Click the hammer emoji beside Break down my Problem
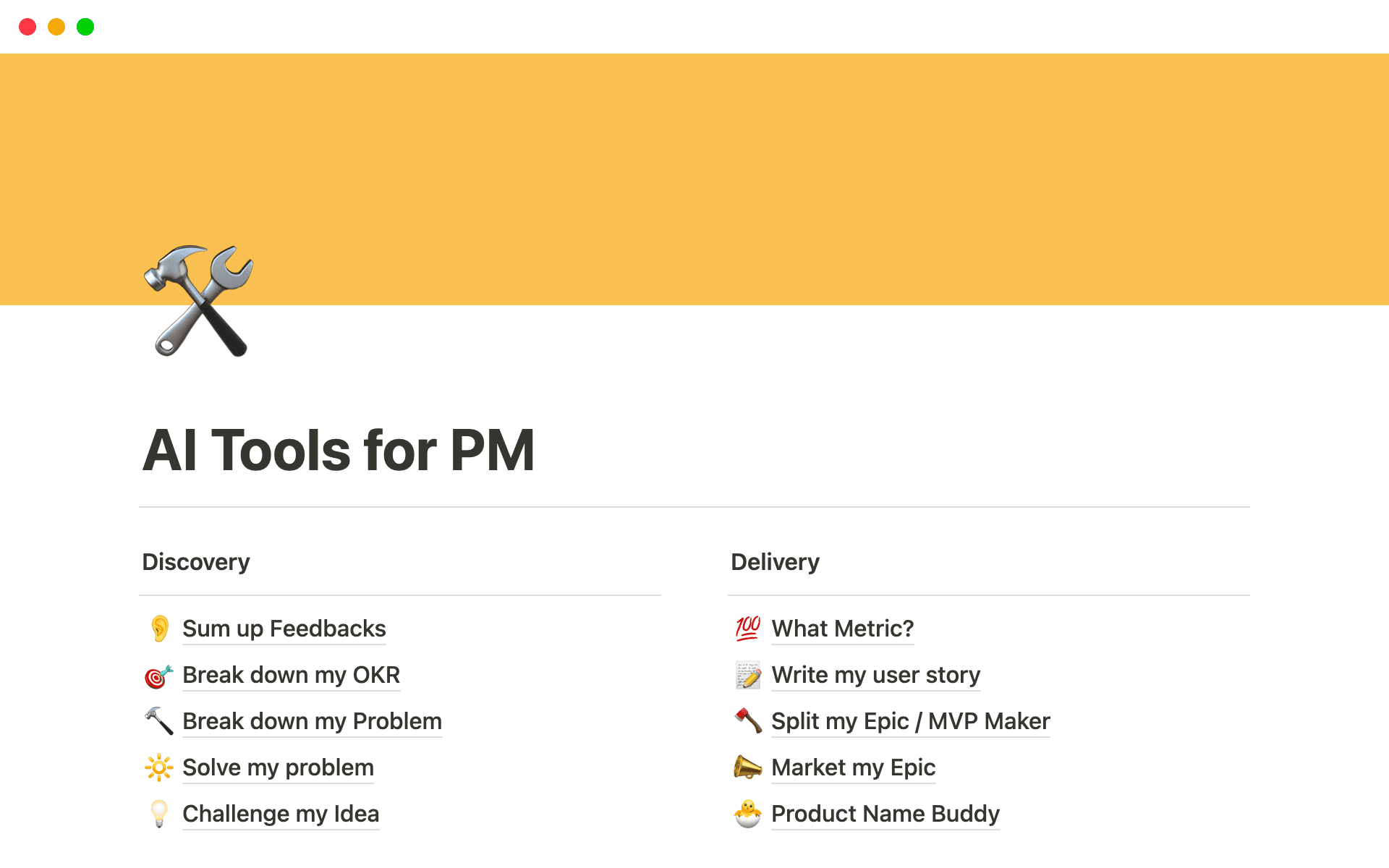 click(158, 721)
